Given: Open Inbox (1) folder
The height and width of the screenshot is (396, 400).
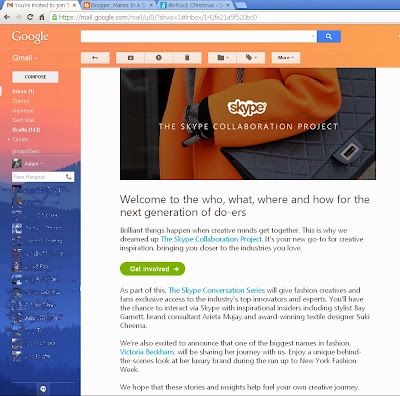Looking at the screenshot, I should 23,91.
